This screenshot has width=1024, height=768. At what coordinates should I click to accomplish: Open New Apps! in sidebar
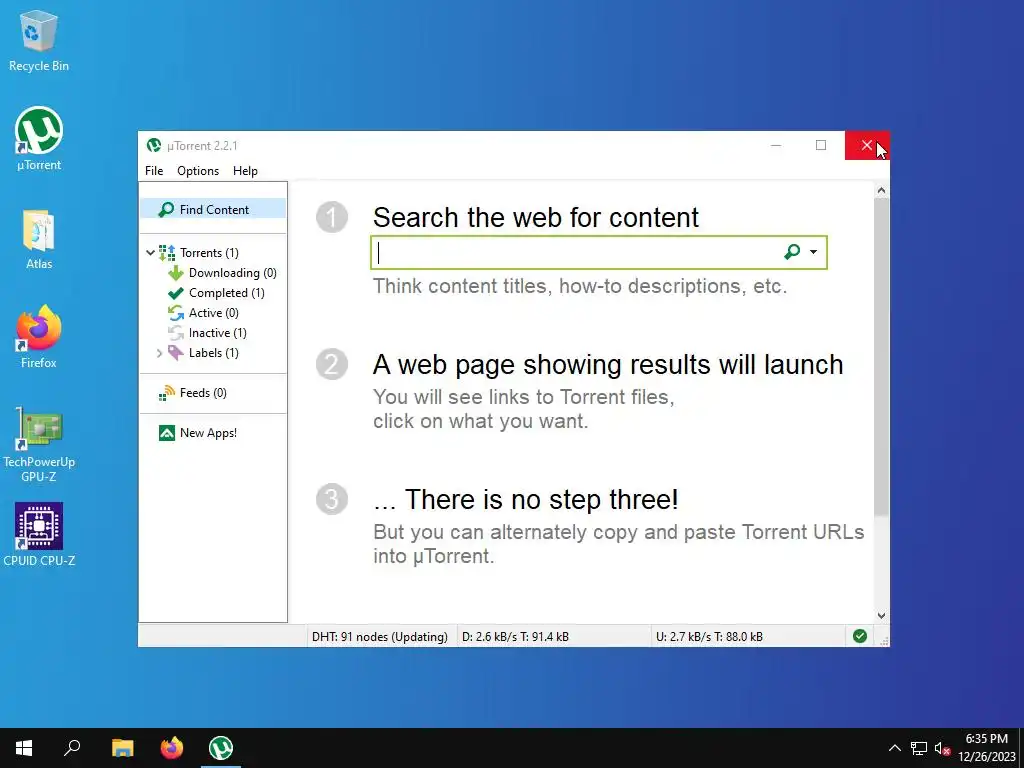point(208,433)
